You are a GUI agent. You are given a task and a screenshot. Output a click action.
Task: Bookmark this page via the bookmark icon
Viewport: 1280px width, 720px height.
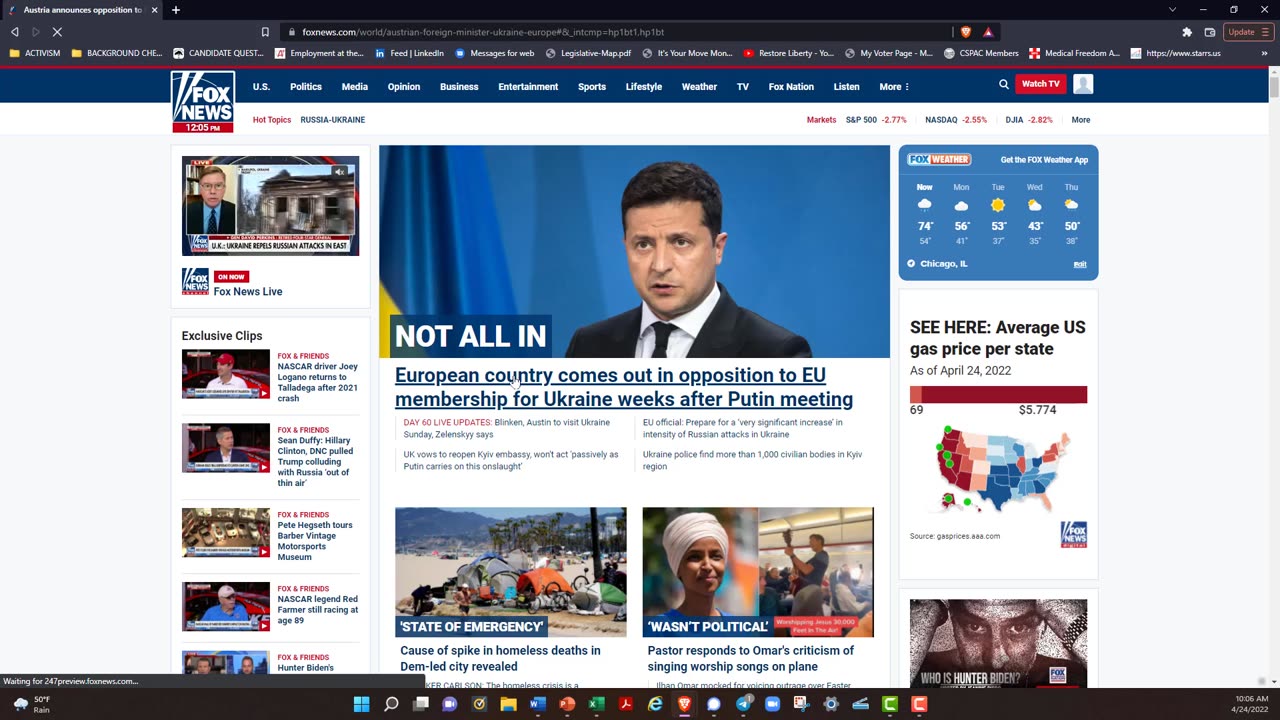click(265, 32)
